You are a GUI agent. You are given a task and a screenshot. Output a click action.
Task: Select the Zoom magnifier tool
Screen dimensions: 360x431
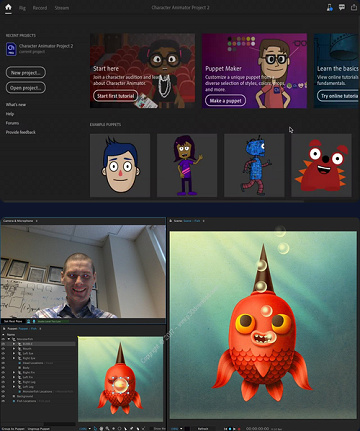click(107, 429)
